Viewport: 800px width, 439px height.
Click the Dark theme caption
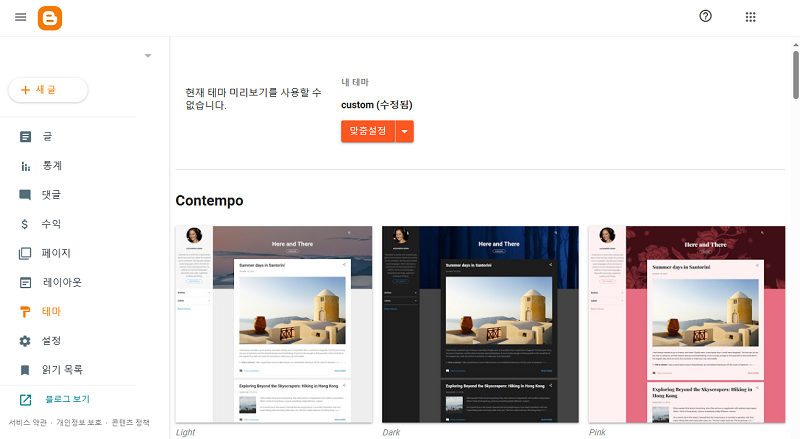(x=391, y=432)
